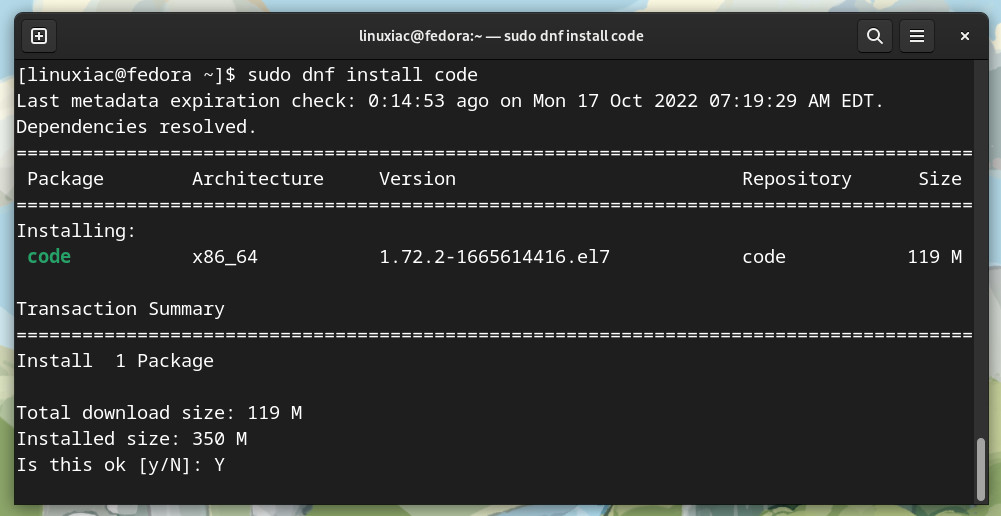Open a new terminal tab
Viewport: 1001px width, 516px height.
(x=39, y=36)
